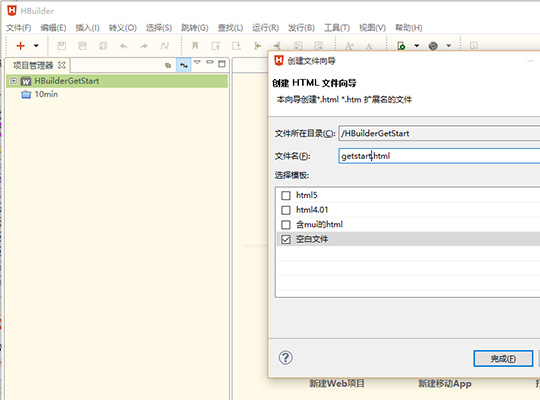
Task: Expand the HBuilderGetStart project node
Action: pyautogui.click(x=13, y=81)
